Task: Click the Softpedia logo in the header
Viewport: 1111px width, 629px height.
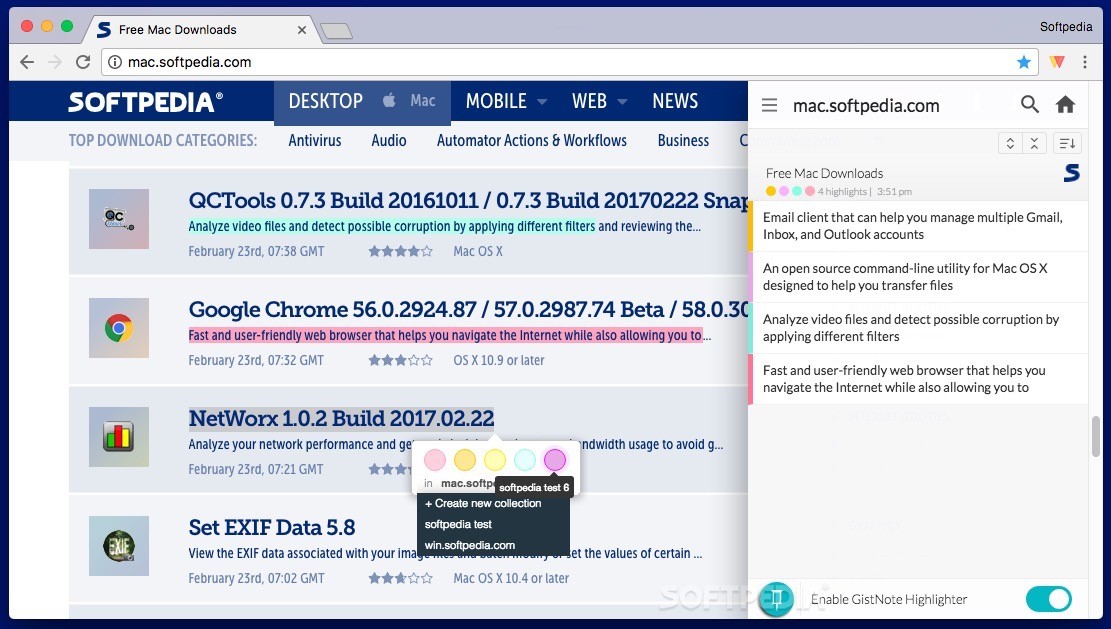Action: tap(145, 102)
